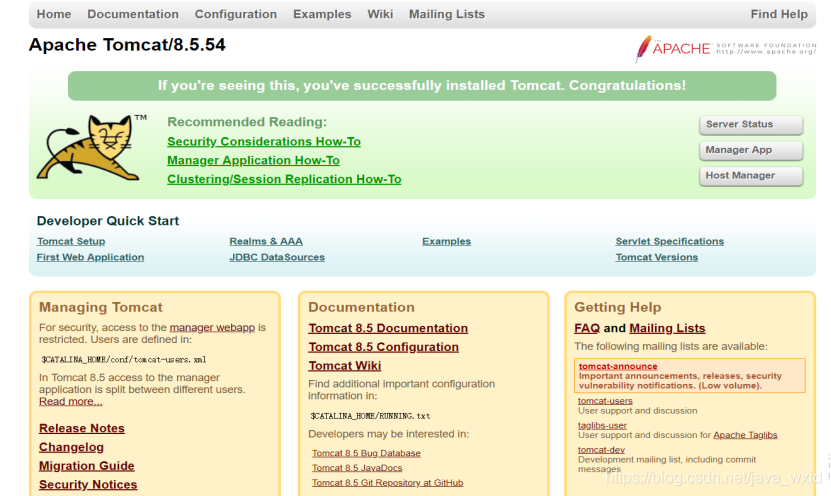Open Mailing Lists in the top navigation
Viewport: 831px width, 496px height.
point(447,14)
